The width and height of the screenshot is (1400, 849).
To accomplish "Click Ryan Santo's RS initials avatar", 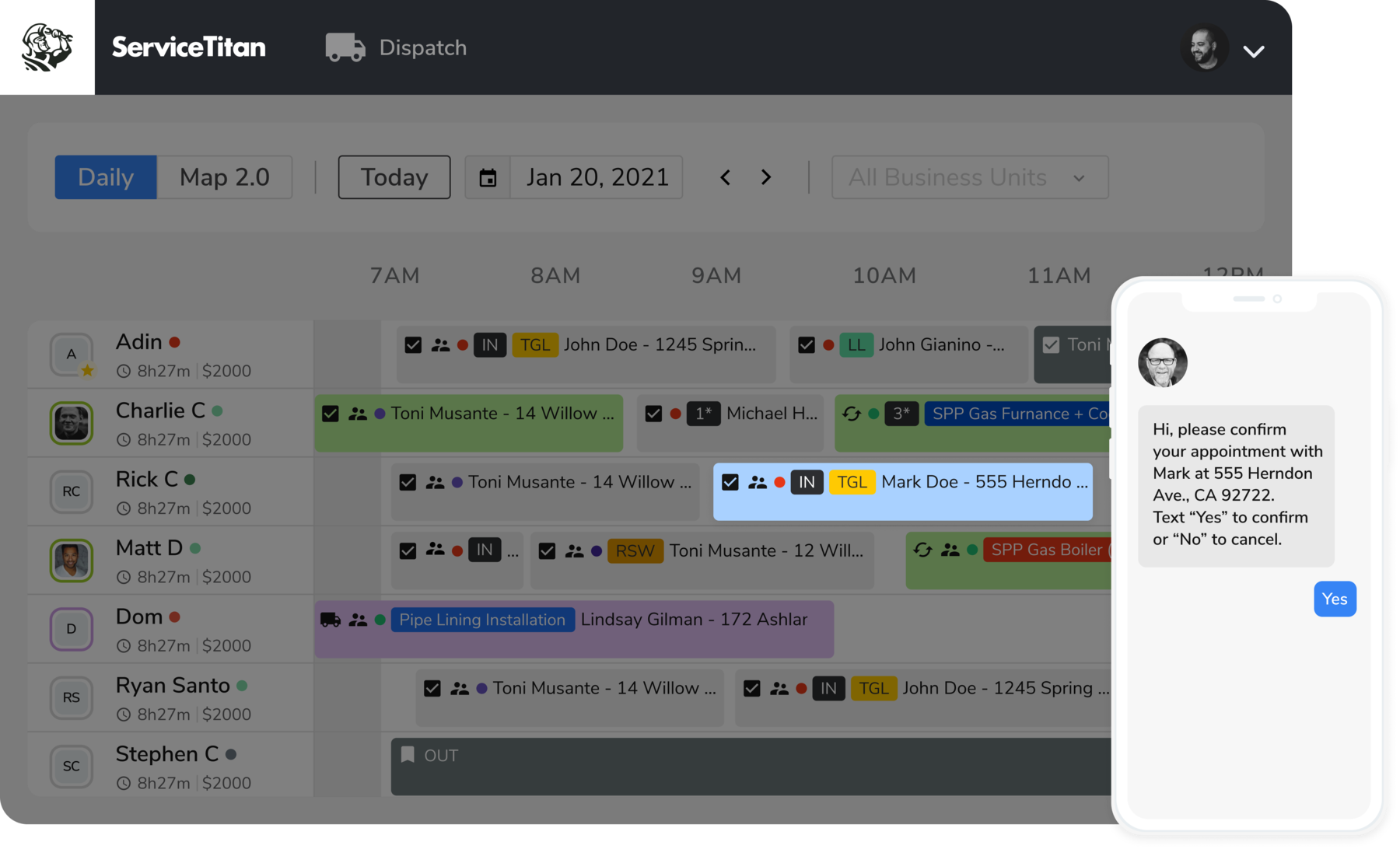I will point(72,697).
